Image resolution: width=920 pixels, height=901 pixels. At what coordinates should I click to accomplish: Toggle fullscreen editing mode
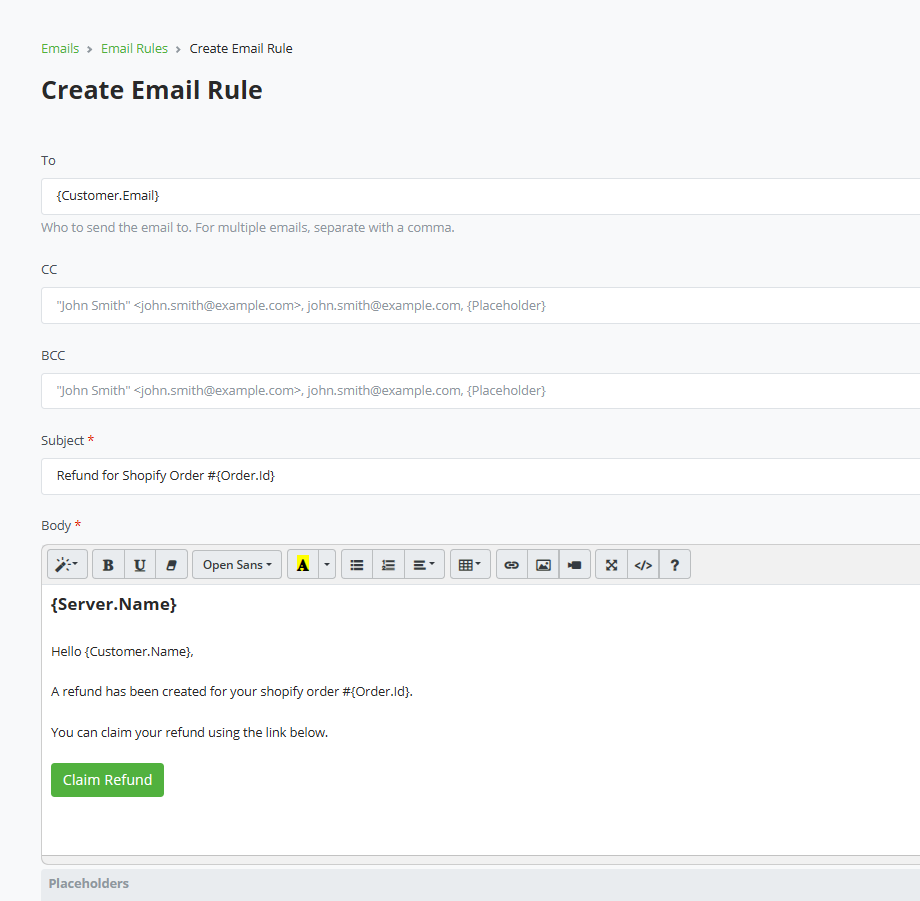[611, 564]
